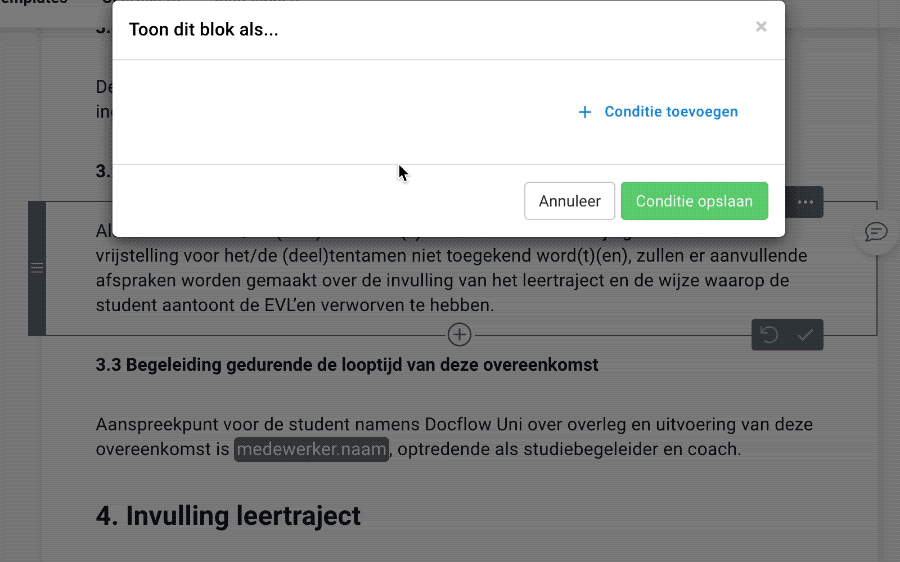Close the 'Toon dit blok als...' dialog

click(761, 27)
